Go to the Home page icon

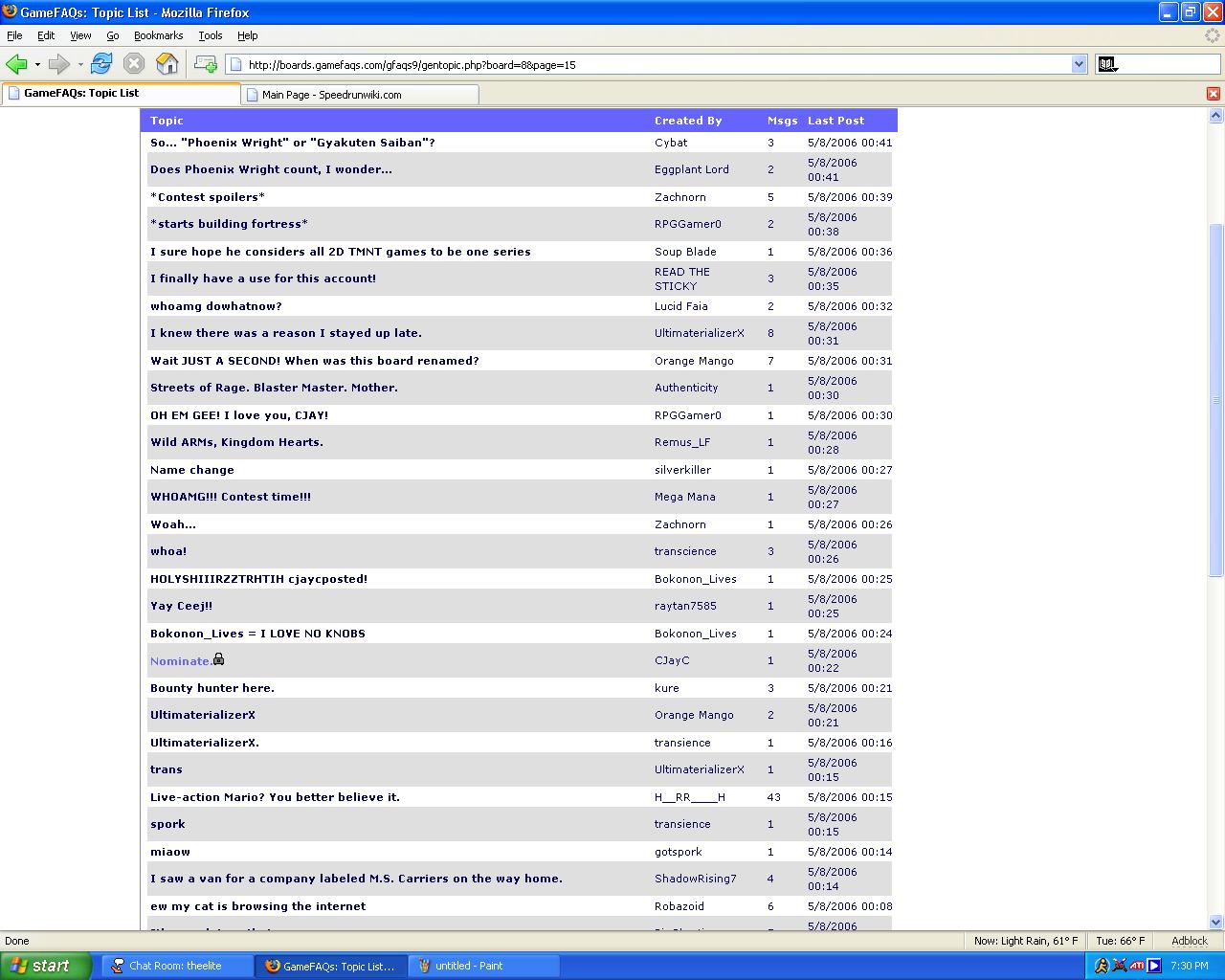(x=167, y=64)
